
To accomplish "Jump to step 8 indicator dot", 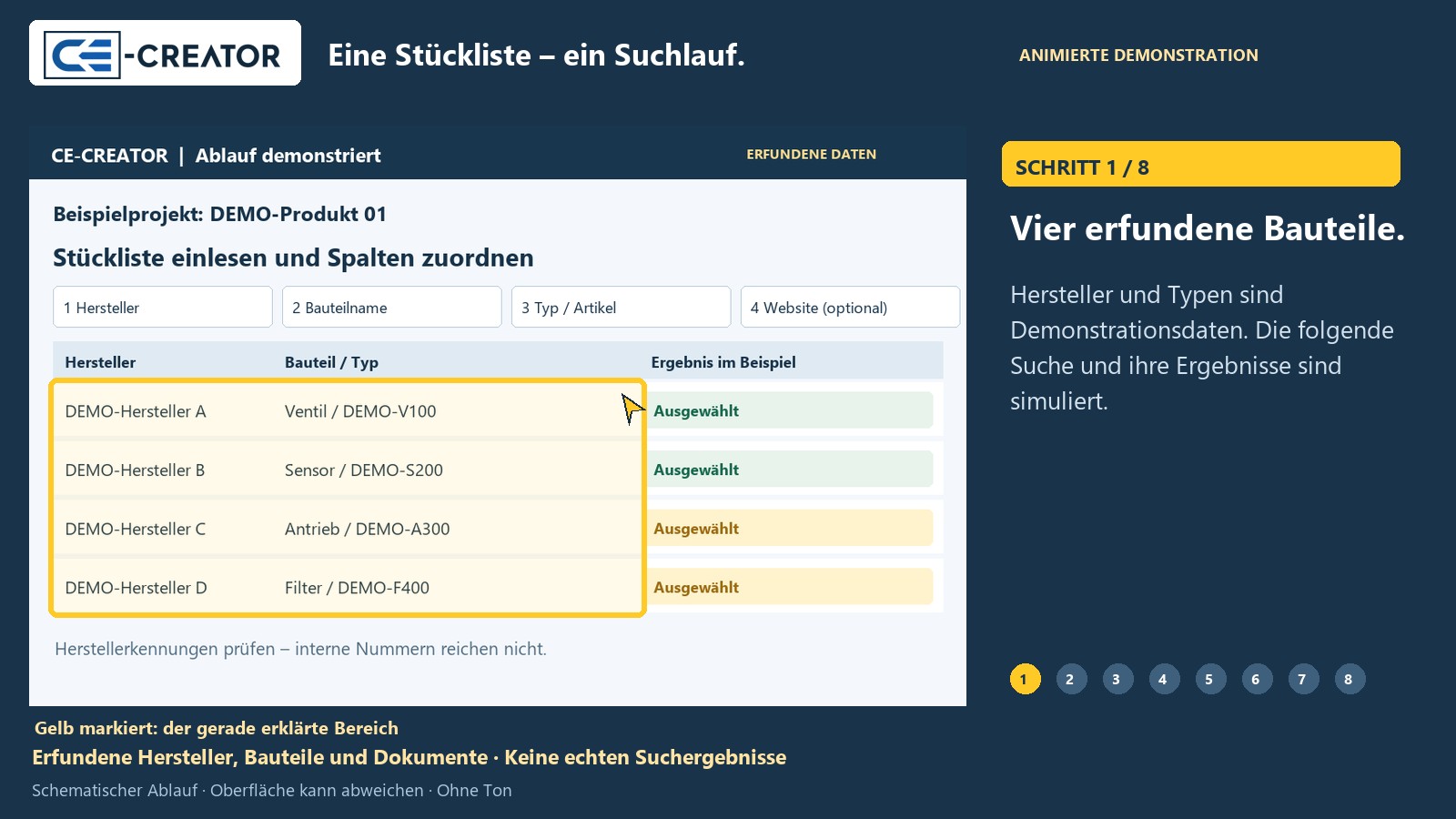I will tap(1350, 679).
